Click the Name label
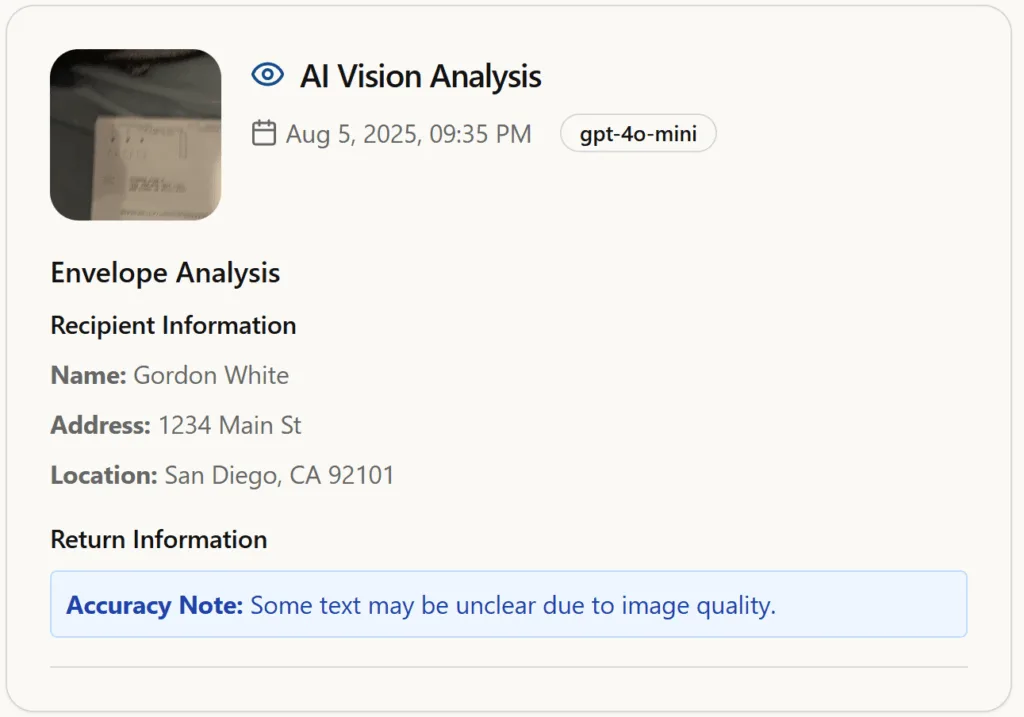The height and width of the screenshot is (717, 1024). click(88, 375)
